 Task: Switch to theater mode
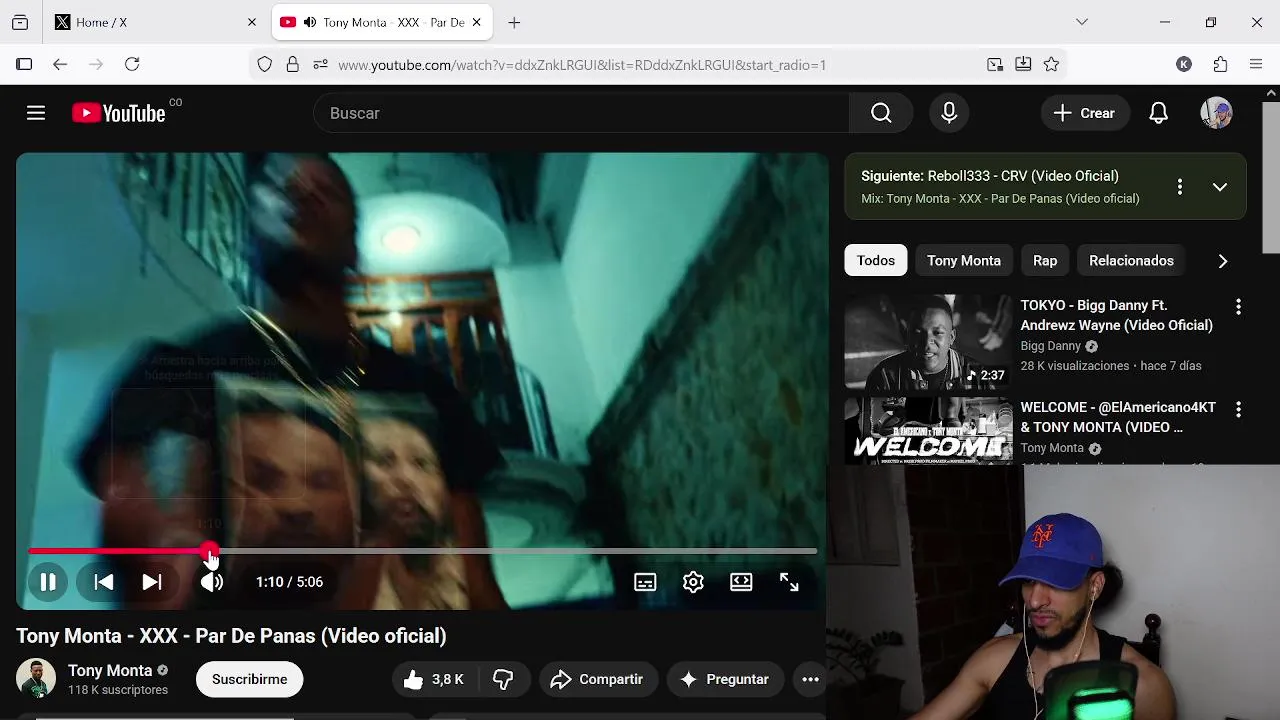741,582
